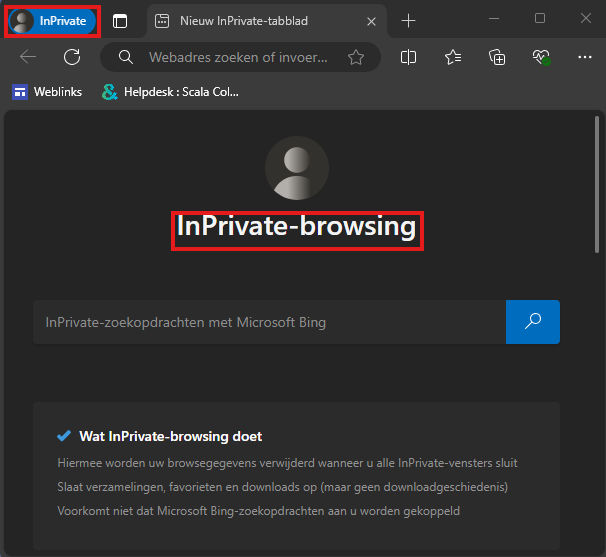Click text Slaat verzamelingen, favorieten en downloads
The width and height of the screenshot is (606, 557).
click(283, 487)
